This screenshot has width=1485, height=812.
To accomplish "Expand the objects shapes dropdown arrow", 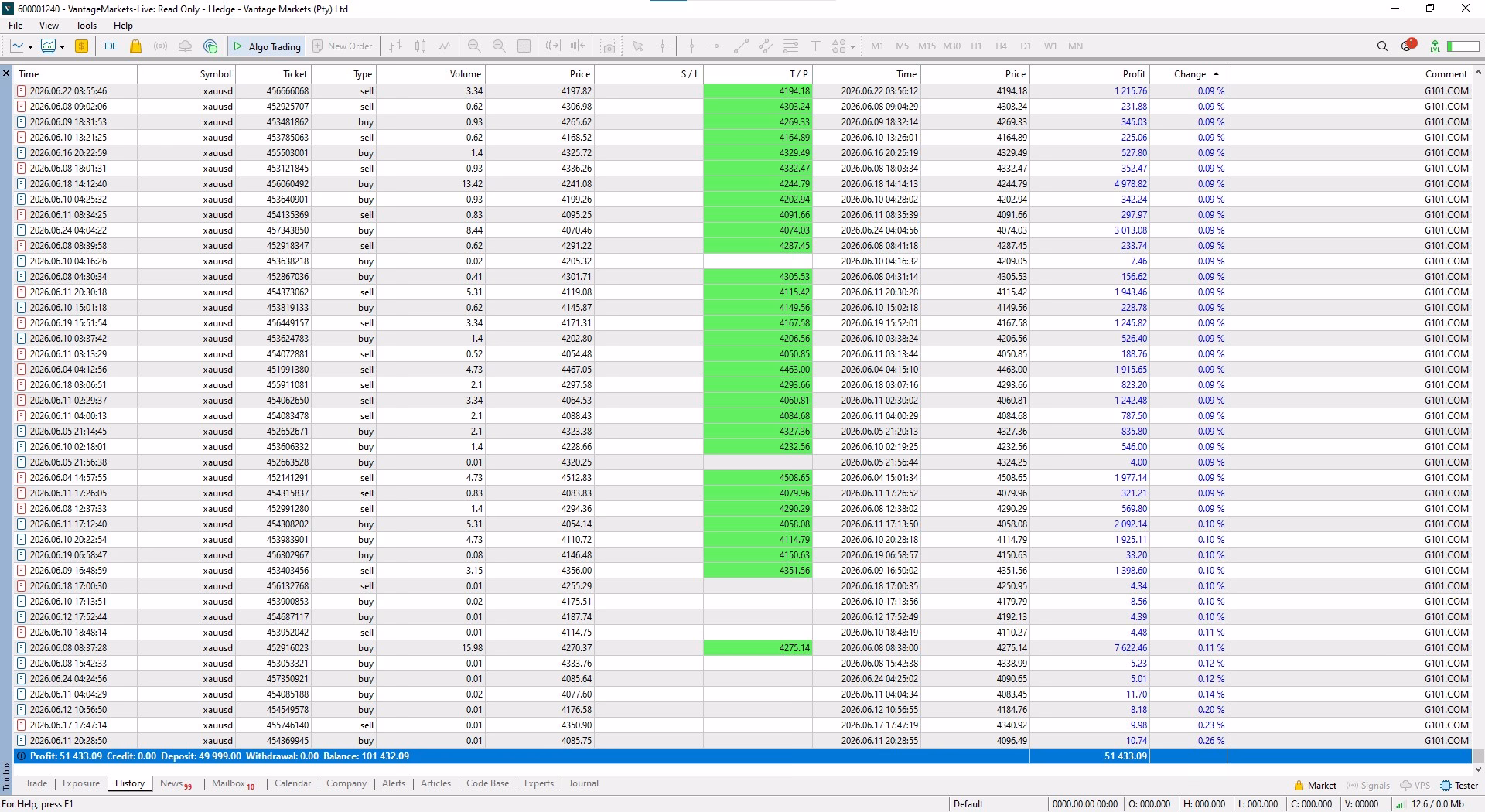I will point(852,47).
